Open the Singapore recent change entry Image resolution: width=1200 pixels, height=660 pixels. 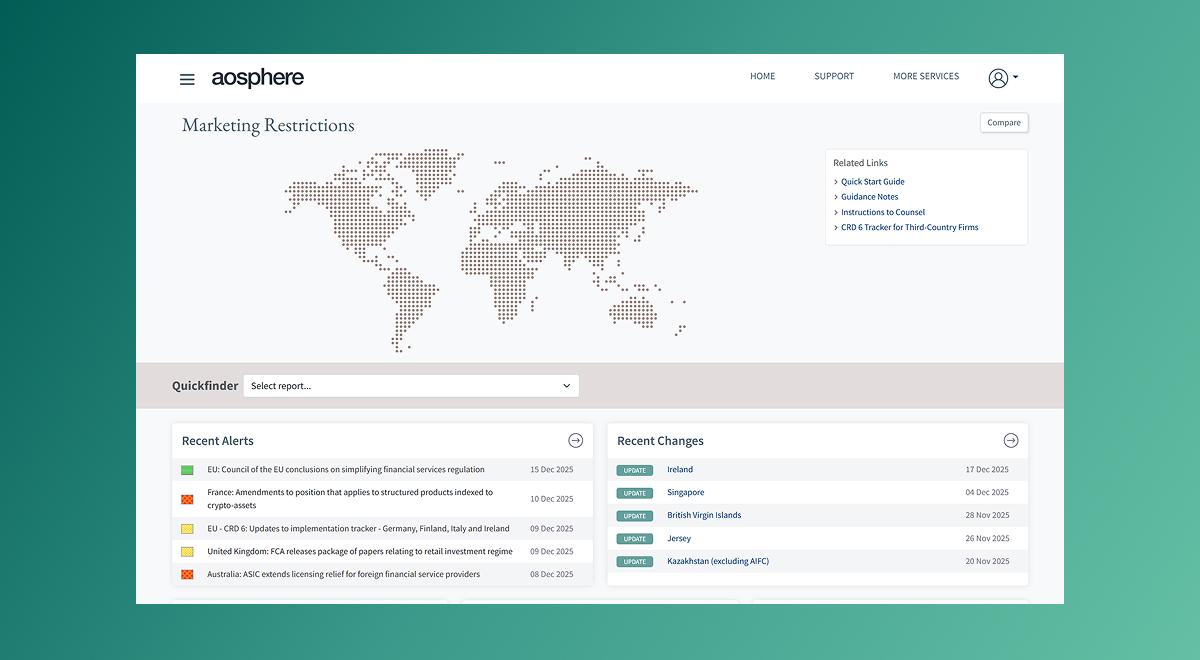[685, 493]
